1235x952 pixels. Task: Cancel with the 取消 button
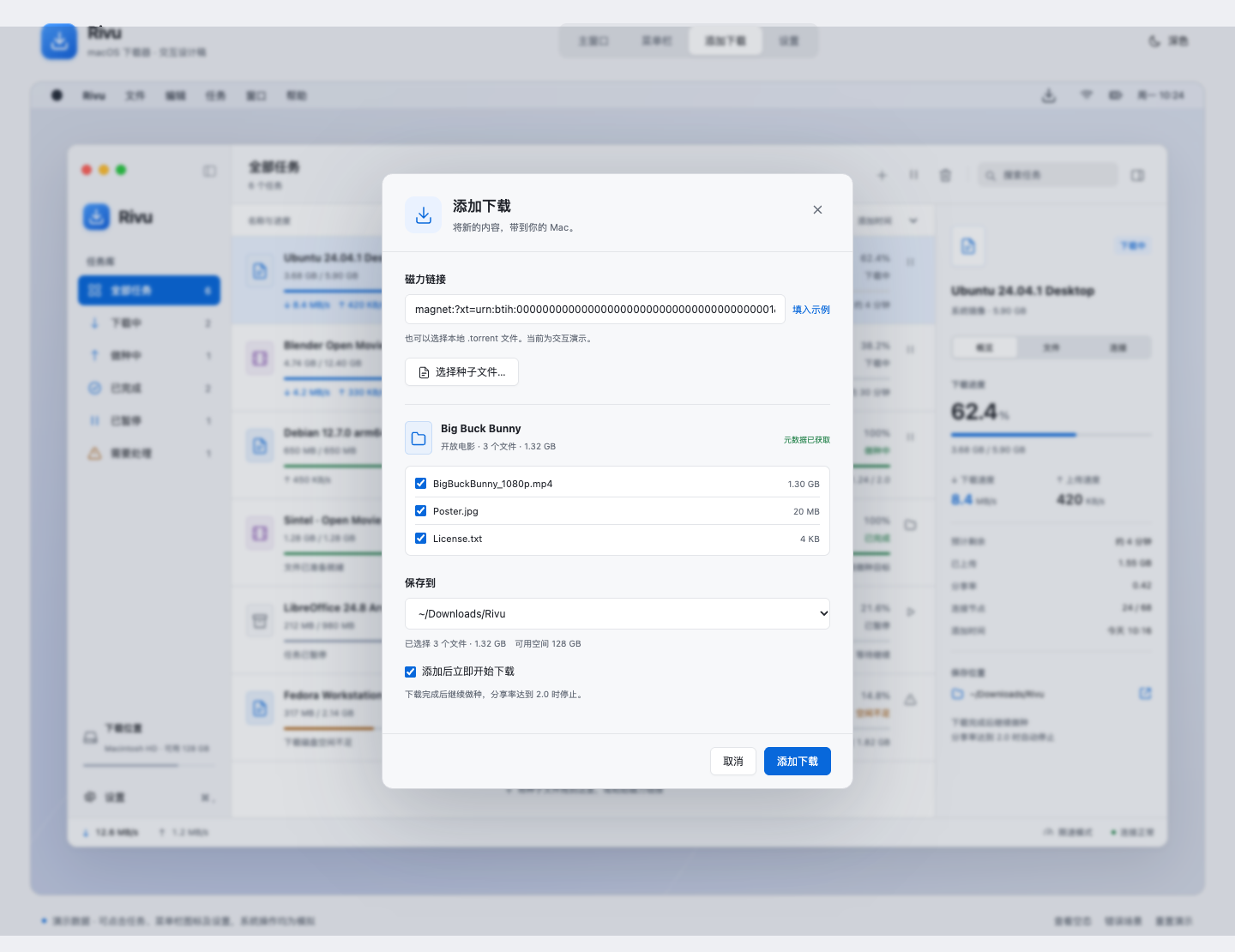pos(733,762)
